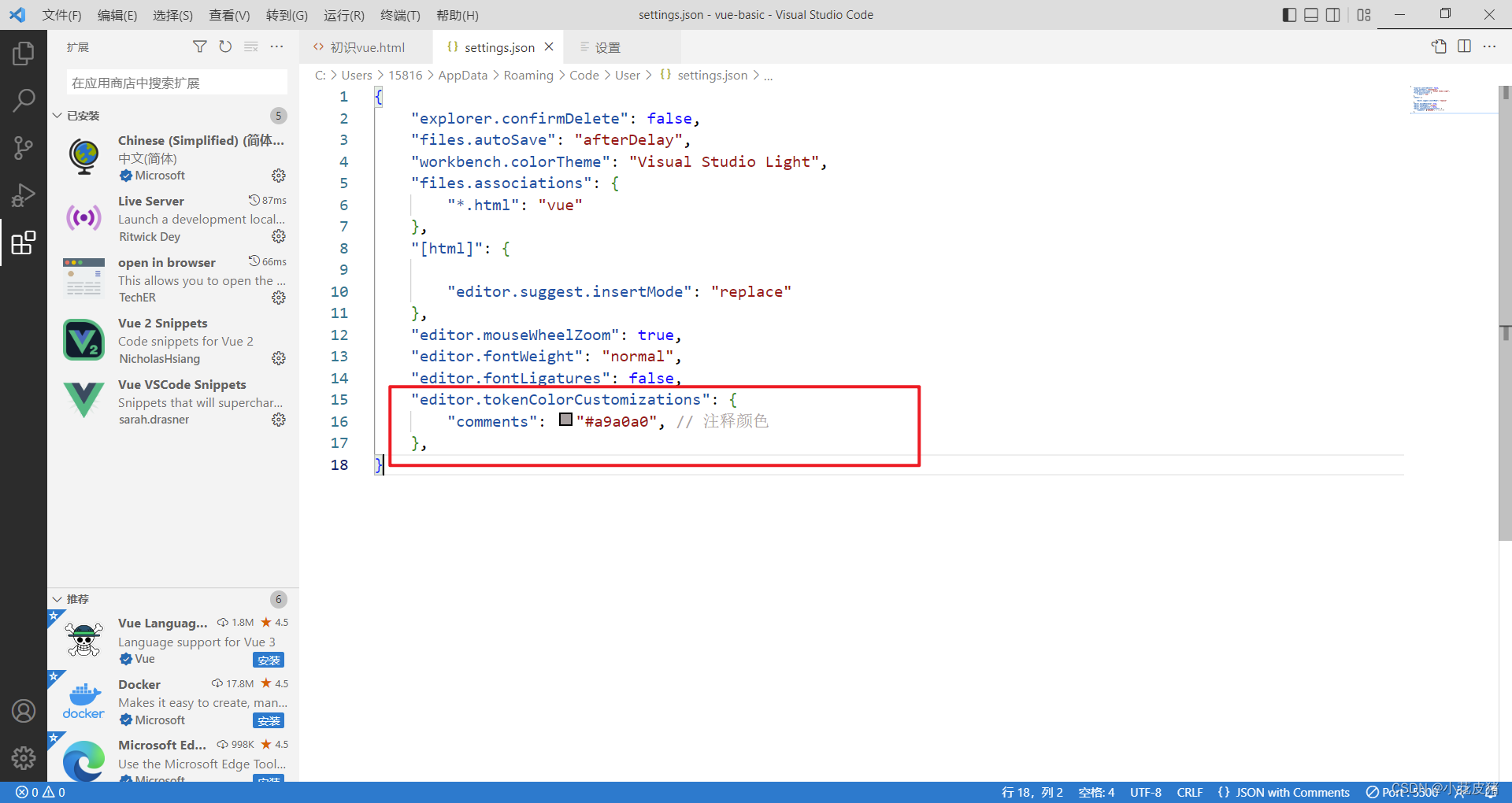The image size is (1512, 803).
Task: Toggle the secondary side bar visibility
Action: (1332, 14)
